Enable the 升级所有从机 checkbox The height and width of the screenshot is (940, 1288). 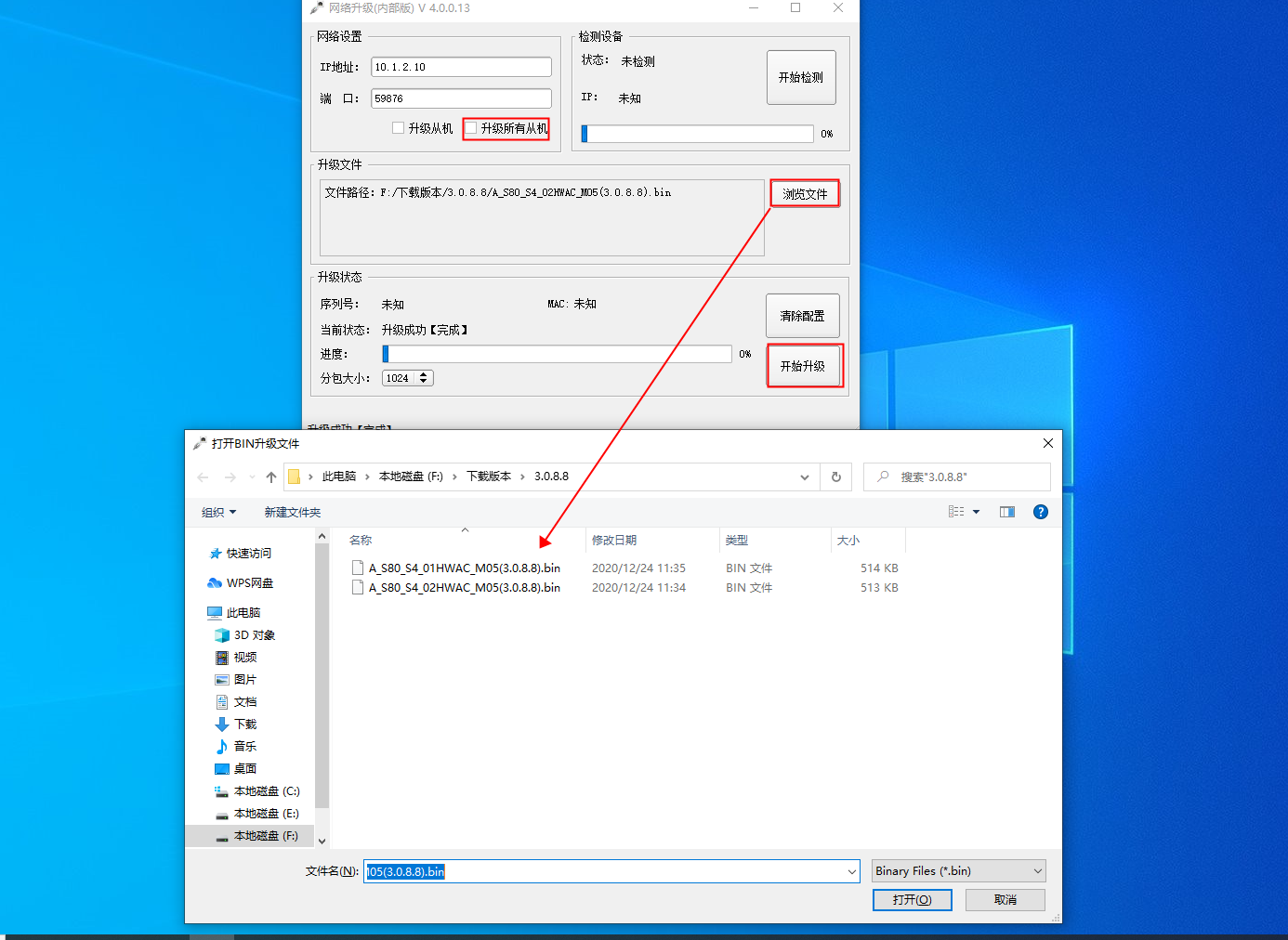coord(471,128)
